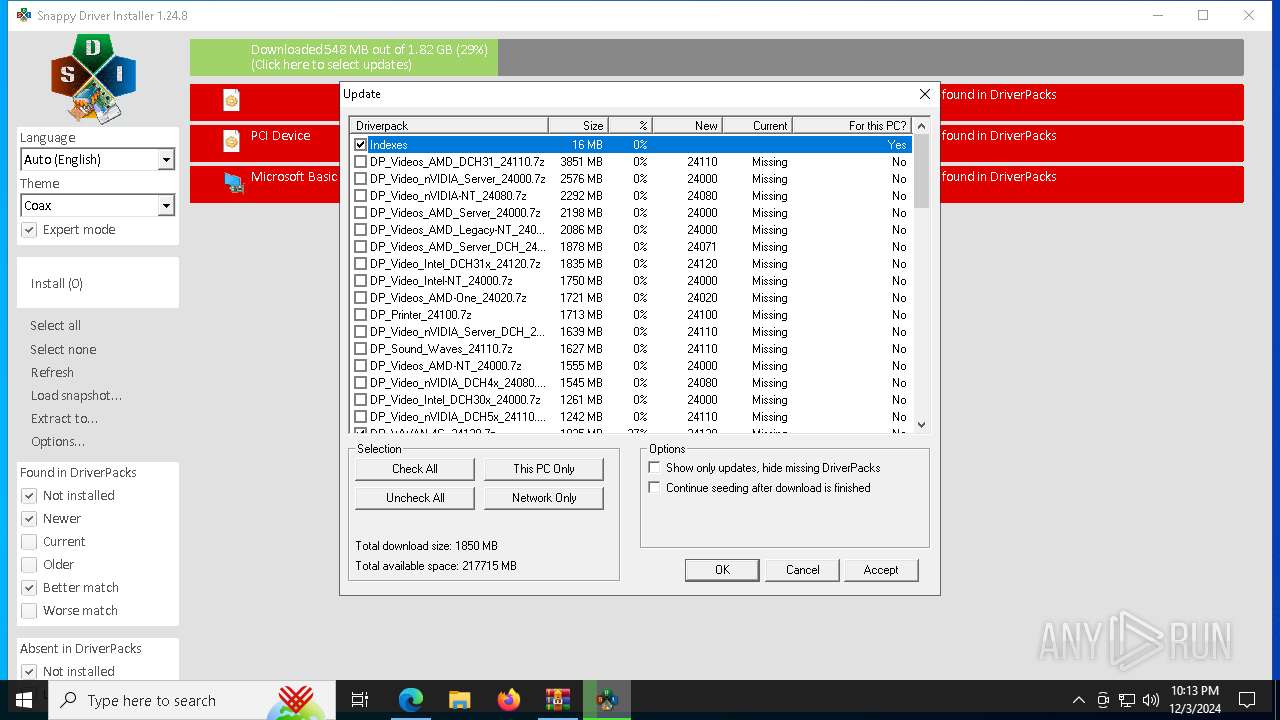The height and width of the screenshot is (720, 1280).
Task: Sort list by For this PC? column header
Action: coord(852,125)
